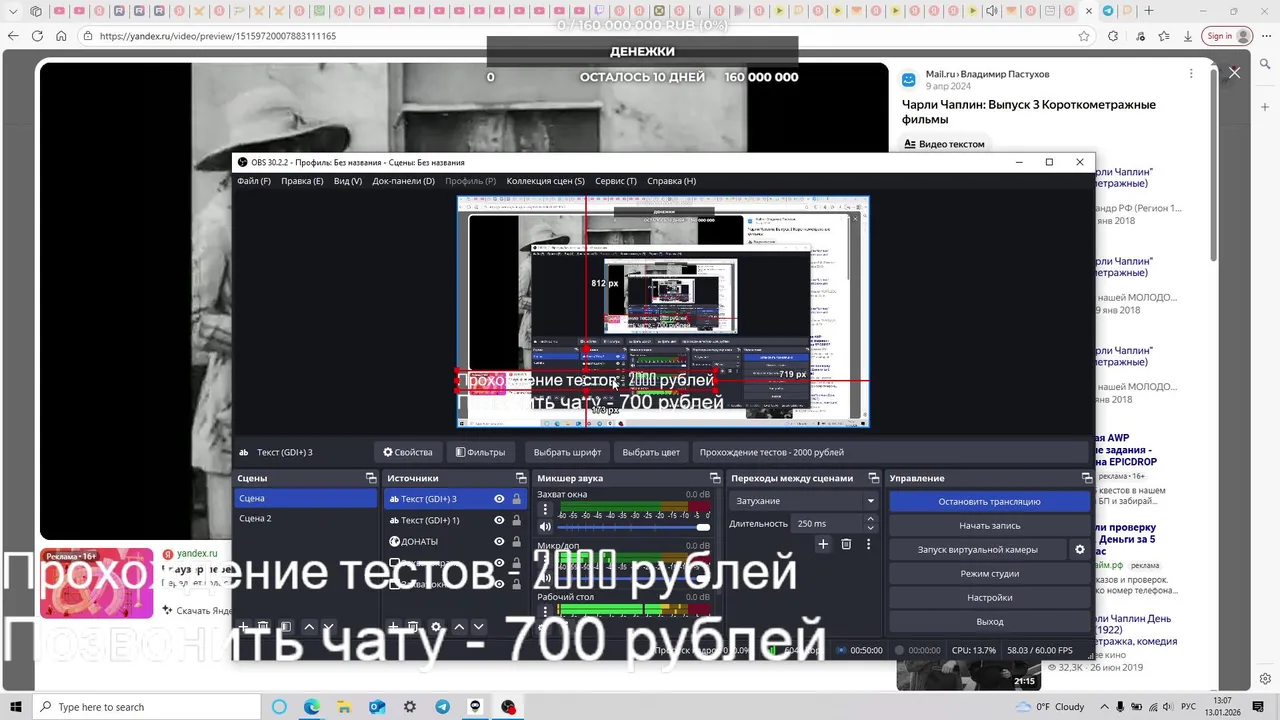Click Начать запись button
The height and width of the screenshot is (720, 1280).
(x=989, y=525)
